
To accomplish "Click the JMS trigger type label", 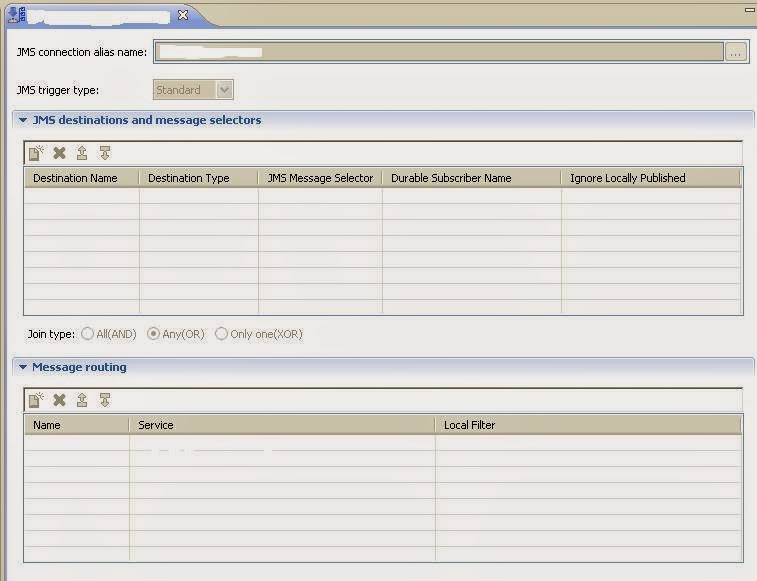I will (x=57, y=90).
